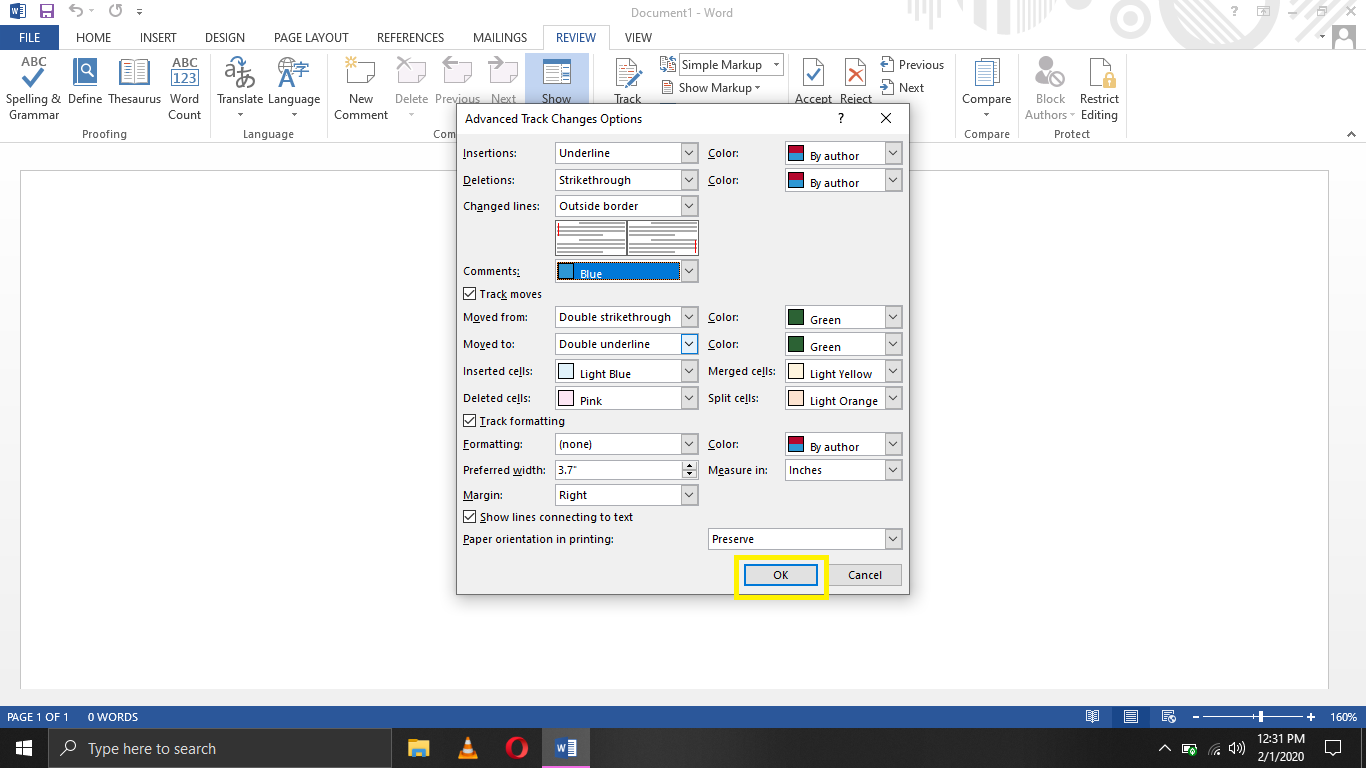Open Insertions color By author dropdown
1366x768 pixels.
pos(893,154)
